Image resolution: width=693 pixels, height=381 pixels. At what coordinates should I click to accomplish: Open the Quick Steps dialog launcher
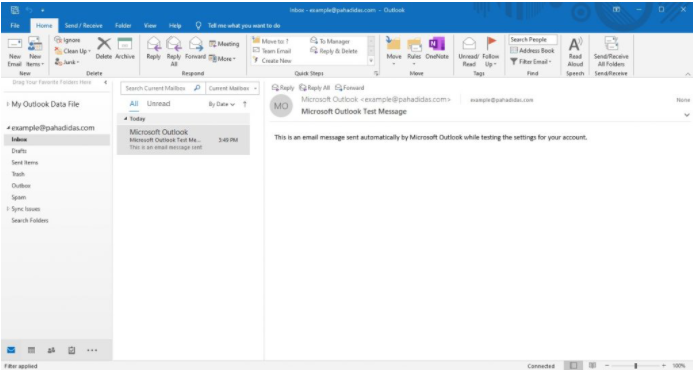click(377, 73)
